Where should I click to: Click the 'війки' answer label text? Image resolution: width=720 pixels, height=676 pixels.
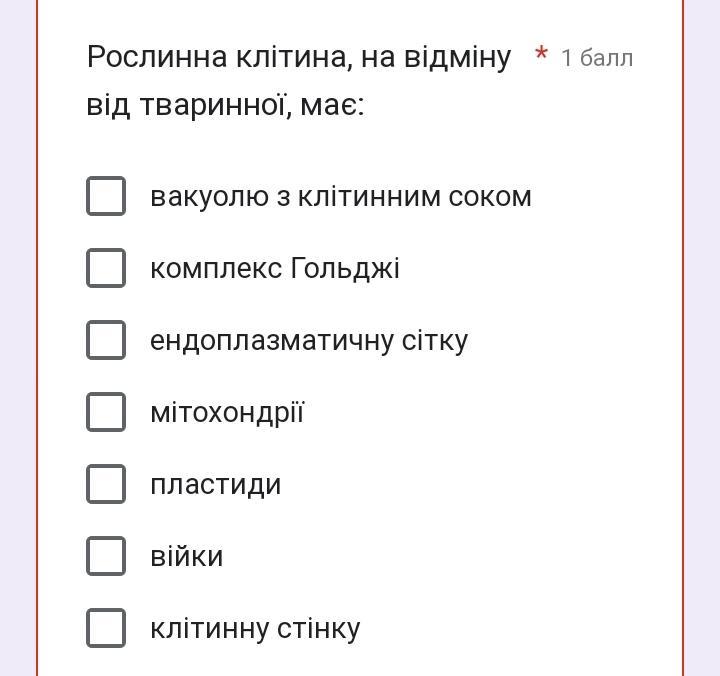(x=186, y=556)
